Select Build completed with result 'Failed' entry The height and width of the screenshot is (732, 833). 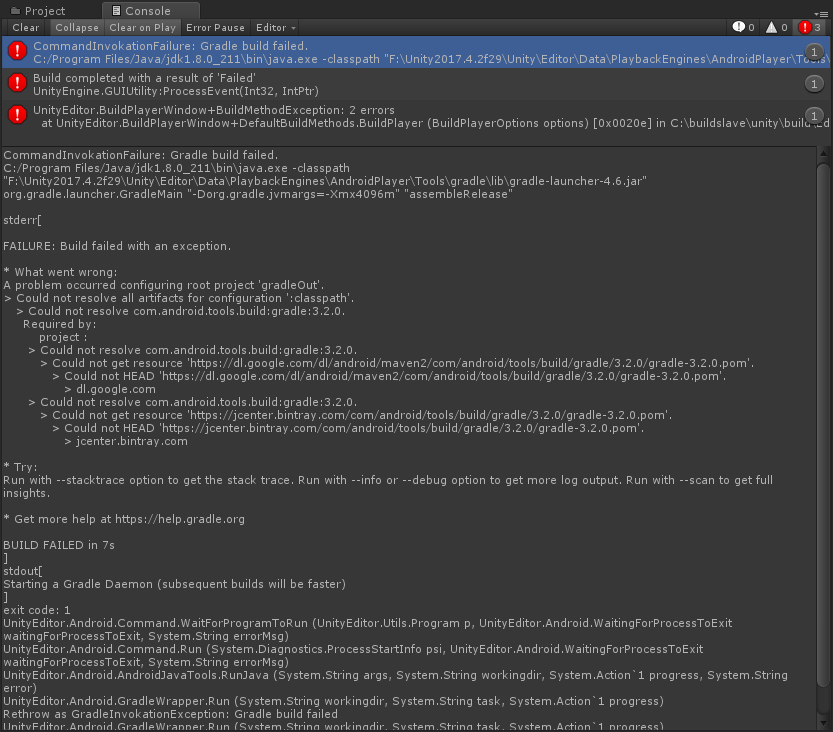[415, 84]
